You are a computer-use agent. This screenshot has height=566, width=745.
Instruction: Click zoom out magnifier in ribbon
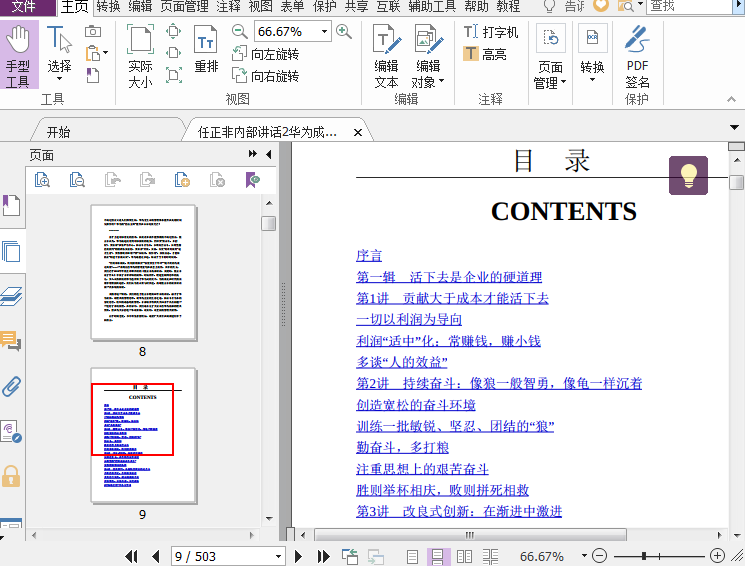pos(240,32)
